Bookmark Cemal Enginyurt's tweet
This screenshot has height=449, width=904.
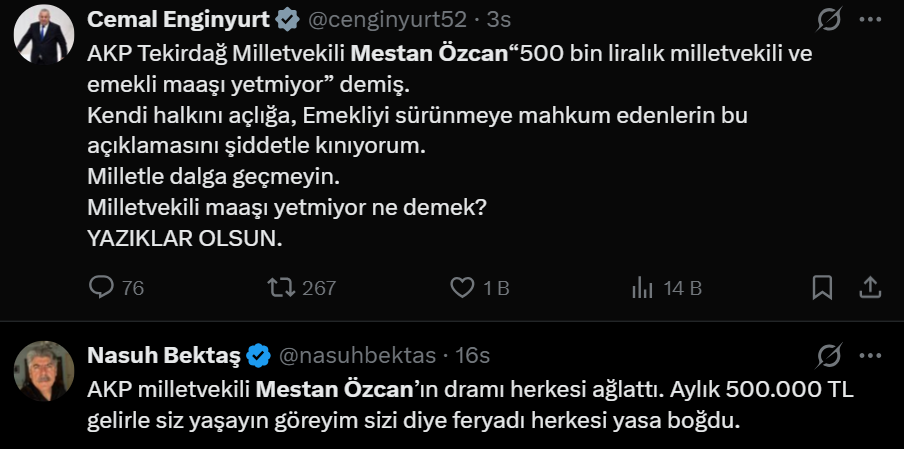point(822,288)
